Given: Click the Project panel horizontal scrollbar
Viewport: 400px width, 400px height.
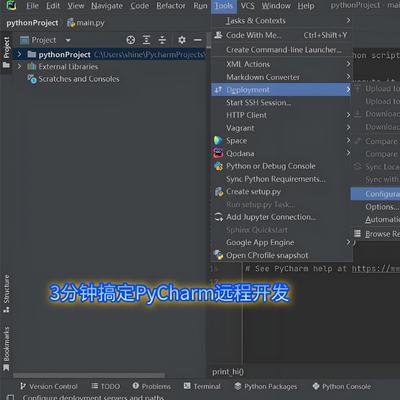Looking at the screenshot, I should [89, 375].
